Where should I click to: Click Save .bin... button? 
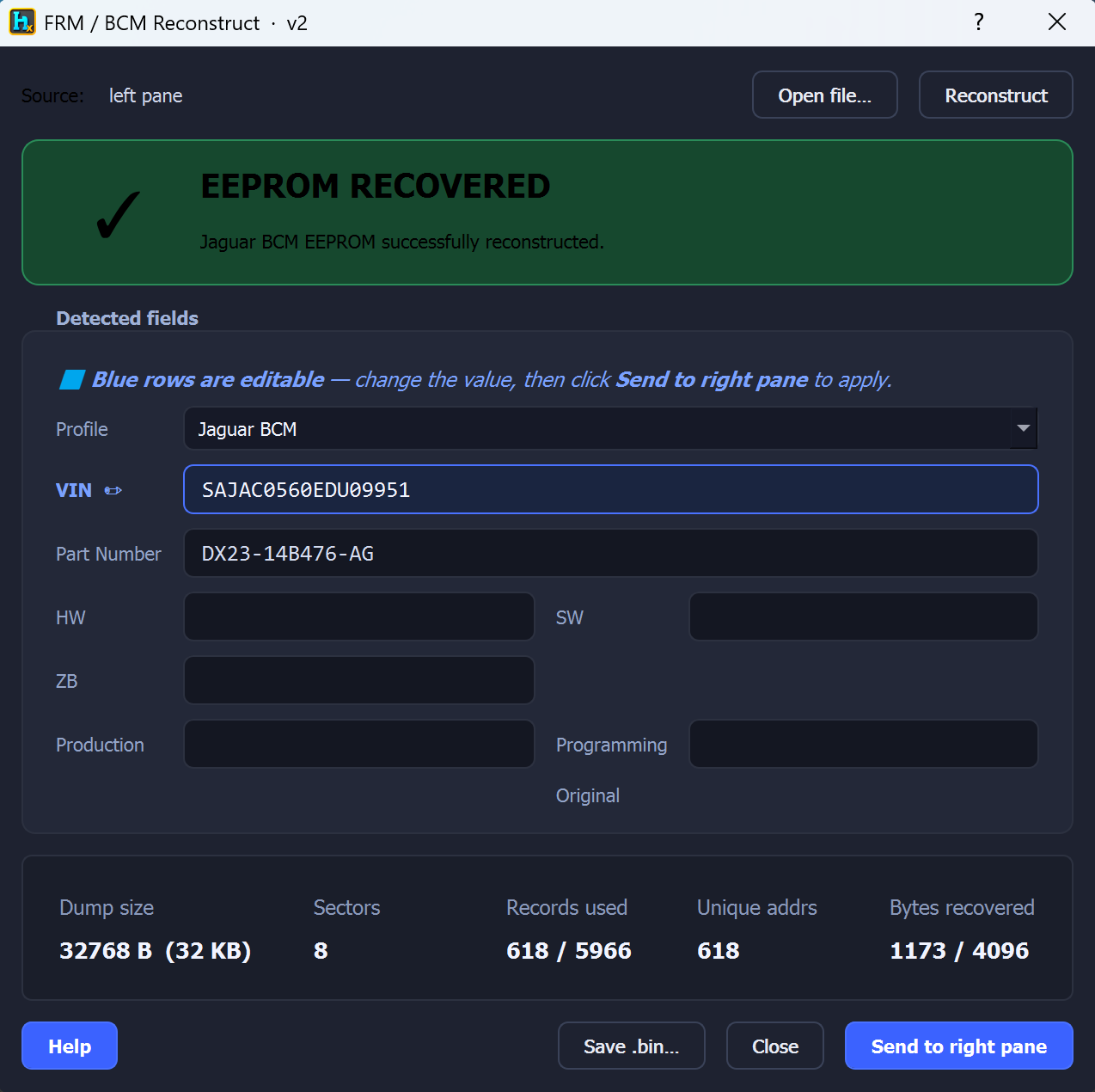click(632, 1046)
